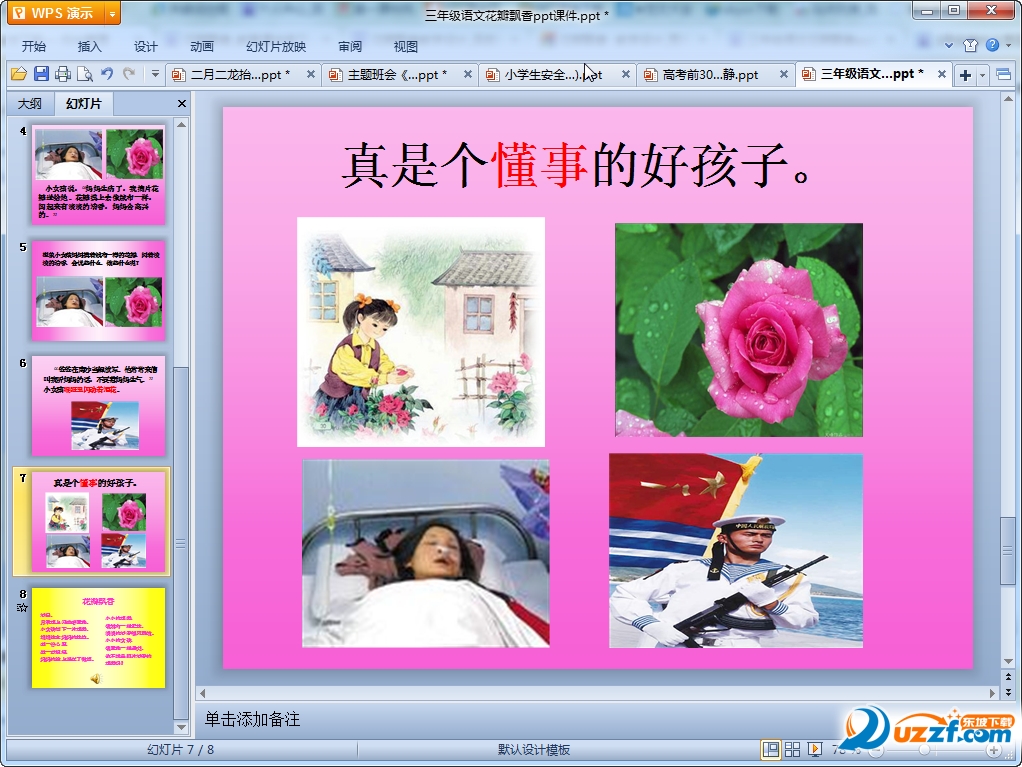Expand the ribbon collapse chevron near help
Viewport: 1022px width, 767px height.
point(949,46)
